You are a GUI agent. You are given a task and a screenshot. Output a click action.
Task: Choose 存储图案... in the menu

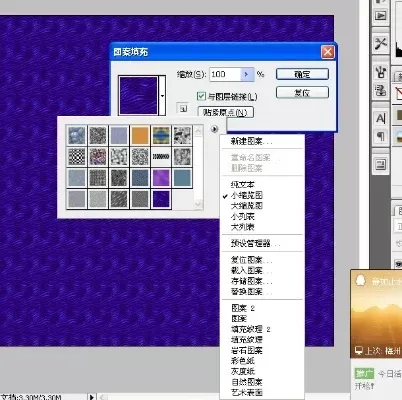point(252,281)
